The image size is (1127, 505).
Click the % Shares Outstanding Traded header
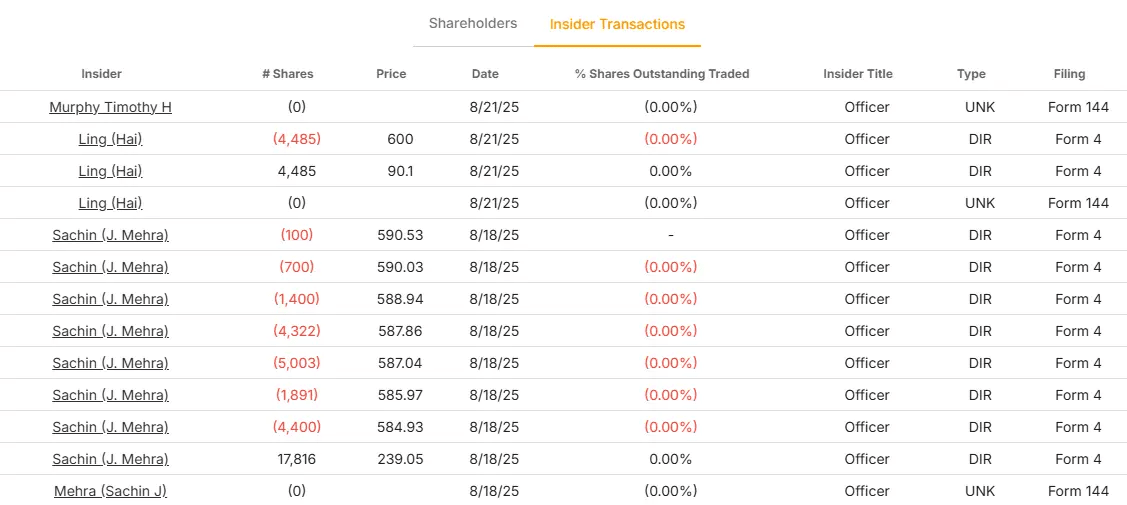[x=662, y=74]
